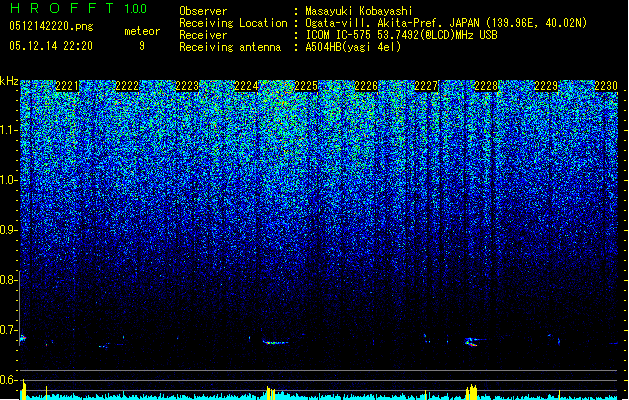629x400 pixels.
Task: Click the 2222 time marker
Action: pyautogui.click(x=127, y=86)
